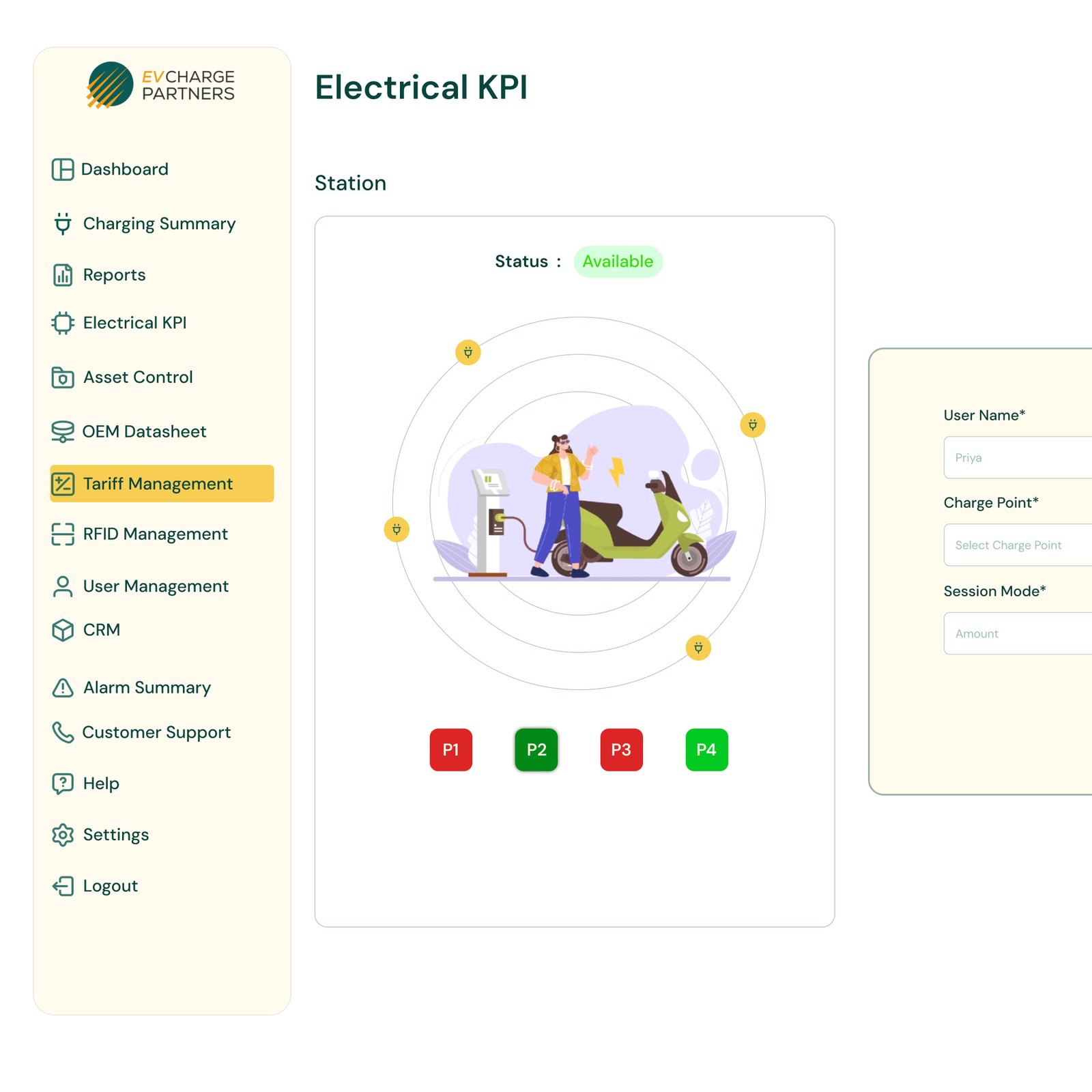The image size is (1092, 1092).
Task: Click the User Name input field
Action: (x=1017, y=457)
